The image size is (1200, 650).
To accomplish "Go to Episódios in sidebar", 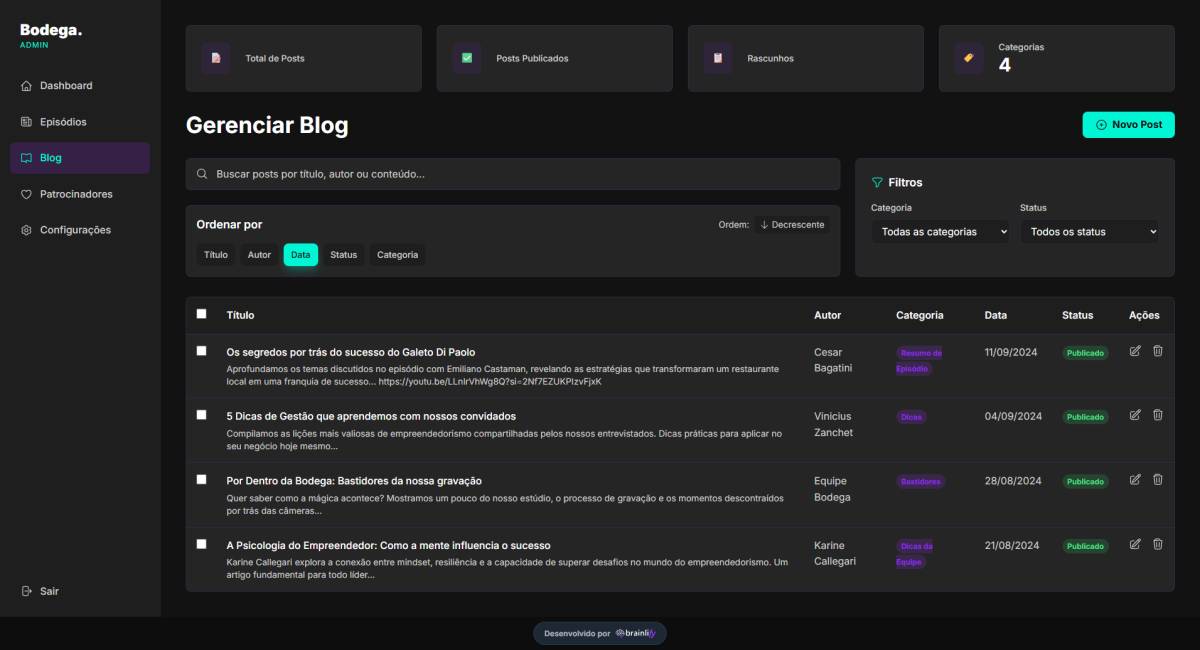I will pyautogui.click(x=80, y=122).
